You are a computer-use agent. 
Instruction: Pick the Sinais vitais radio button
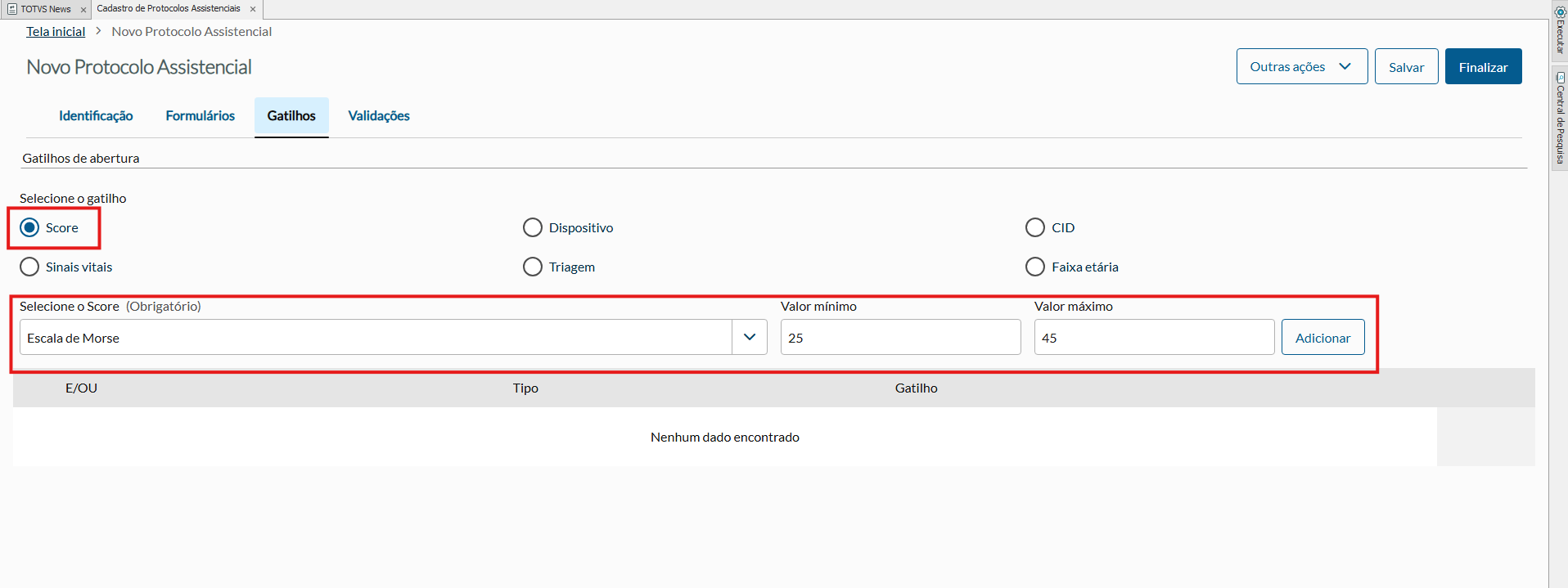(x=29, y=267)
